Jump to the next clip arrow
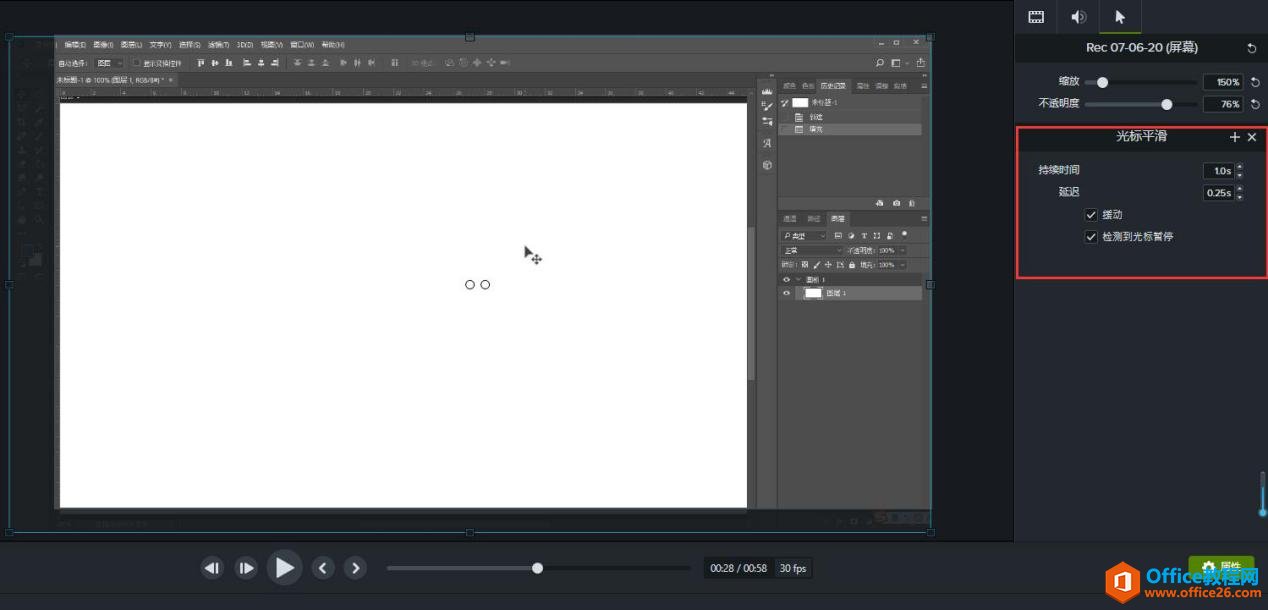1268x610 pixels. (355, 568)
